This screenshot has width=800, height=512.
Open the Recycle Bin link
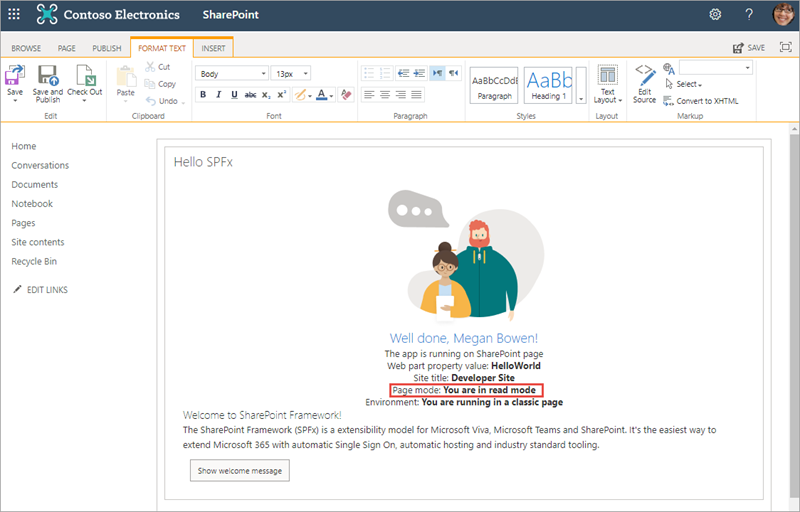tap(34, 261)
